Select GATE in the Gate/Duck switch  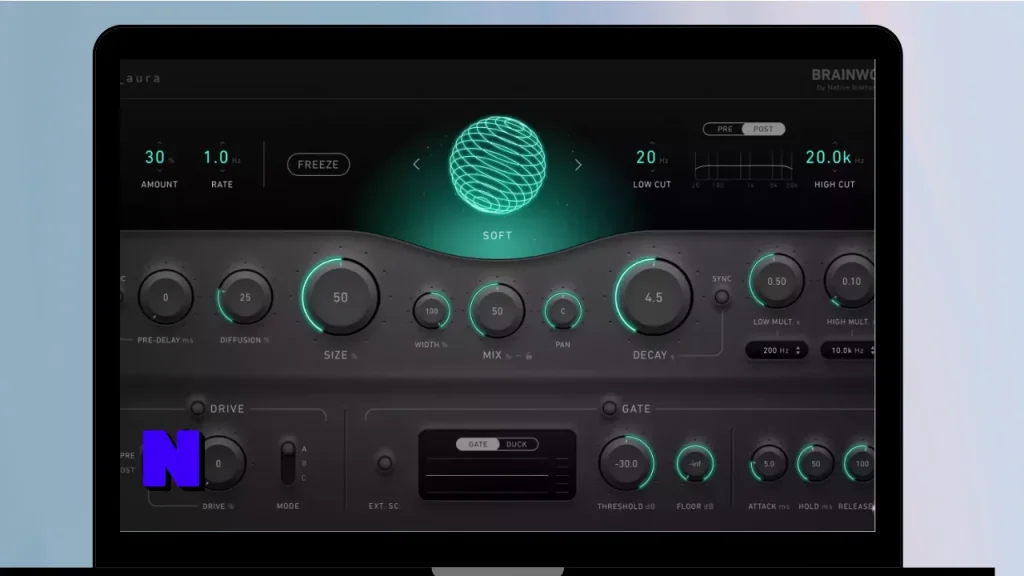(477, 444)
